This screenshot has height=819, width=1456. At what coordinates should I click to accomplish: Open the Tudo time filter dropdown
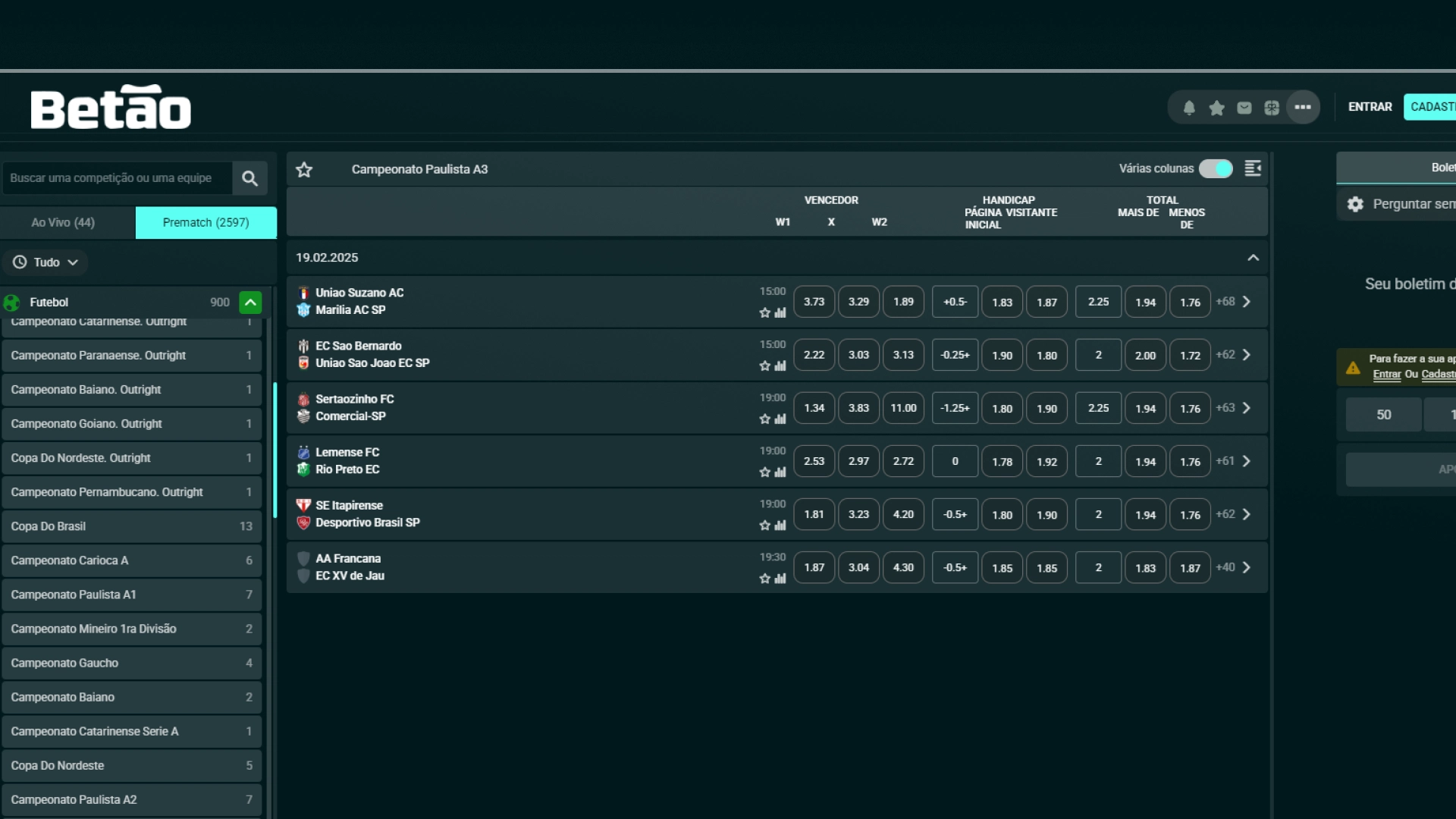point(45,262)
